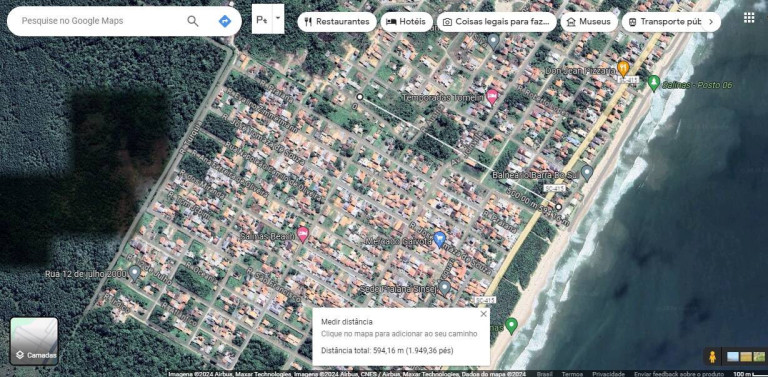The height and width of the screenshot is (377, 768).
Task: Open the Brasil link in footer
Action: coord(545,374)
